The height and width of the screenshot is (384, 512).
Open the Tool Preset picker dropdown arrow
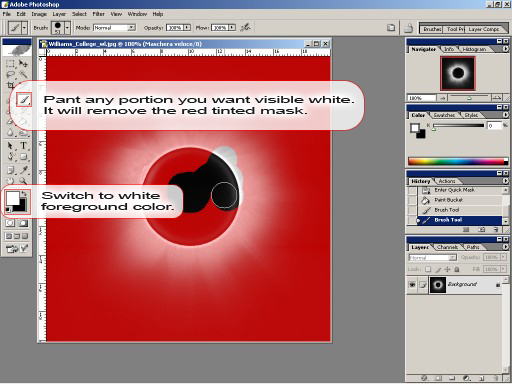(24, 28)
